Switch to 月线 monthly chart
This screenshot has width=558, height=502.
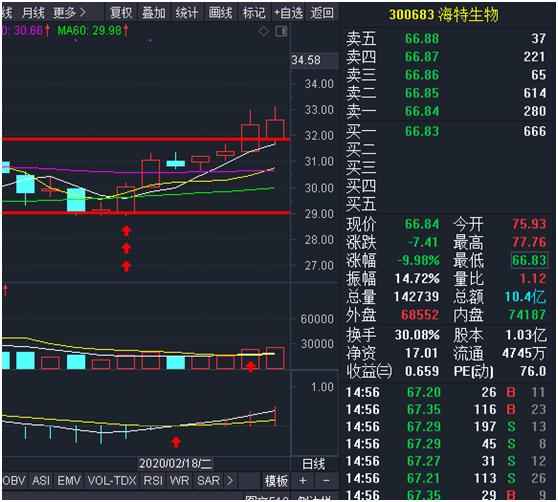[33, 13]
